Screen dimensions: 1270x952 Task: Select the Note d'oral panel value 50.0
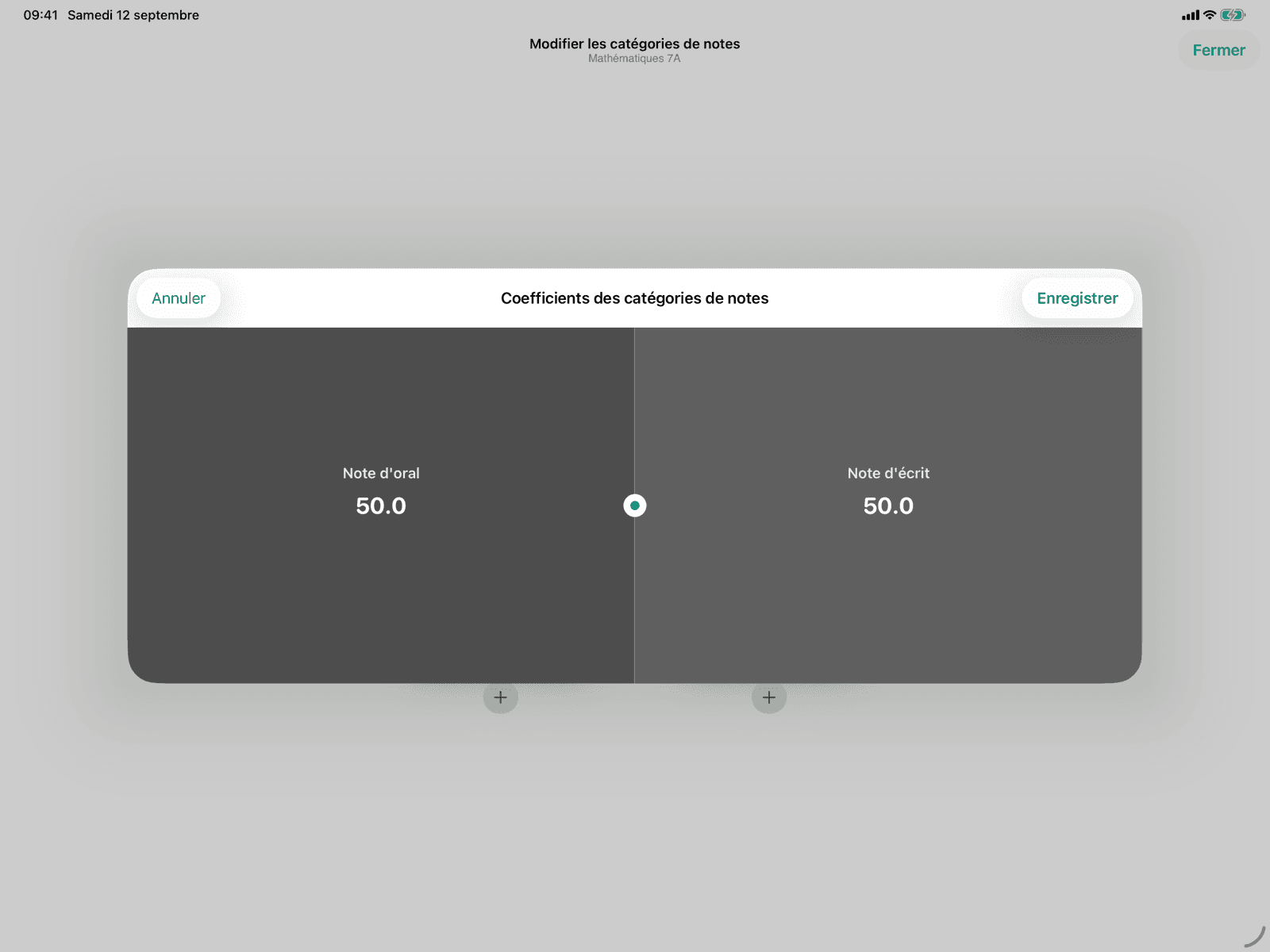[381, 506]
